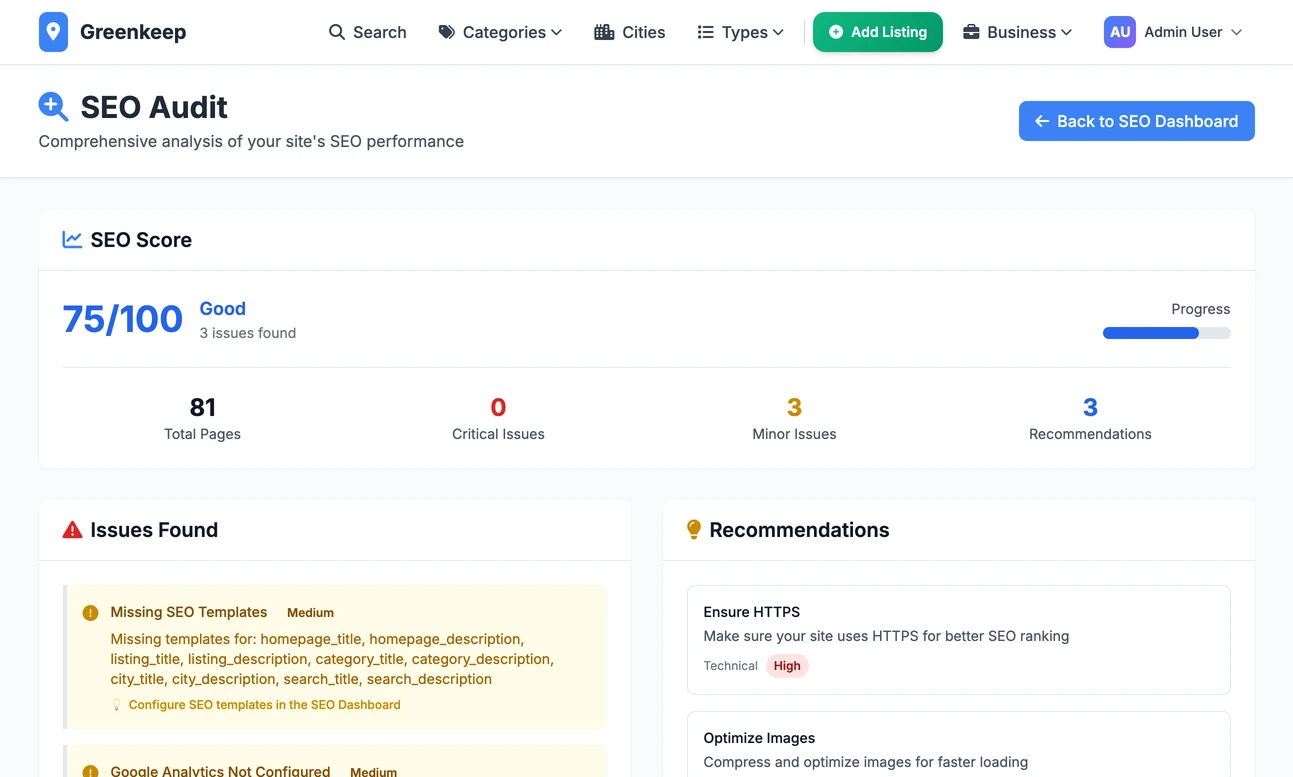Click the exclamation icon on Missing SEO Templates
The image size is (1293, 777).
[x=90, y=612]
